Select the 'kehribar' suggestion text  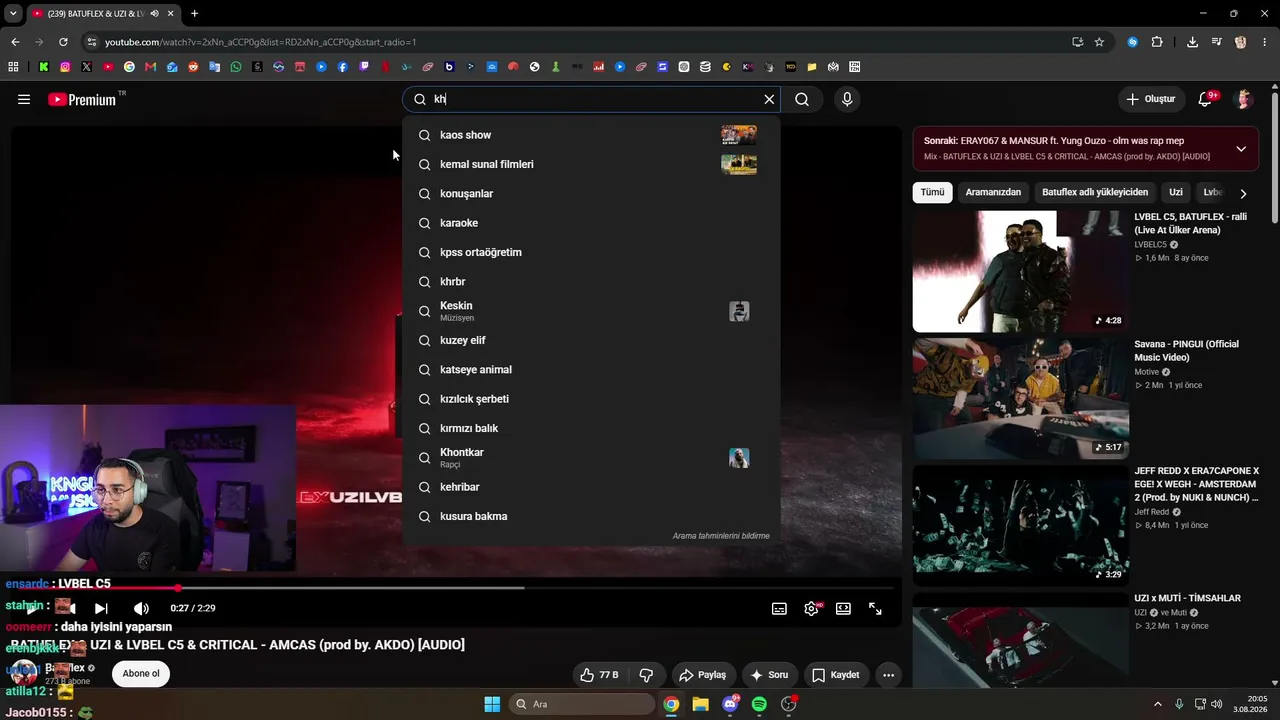(x=460, y=487)
